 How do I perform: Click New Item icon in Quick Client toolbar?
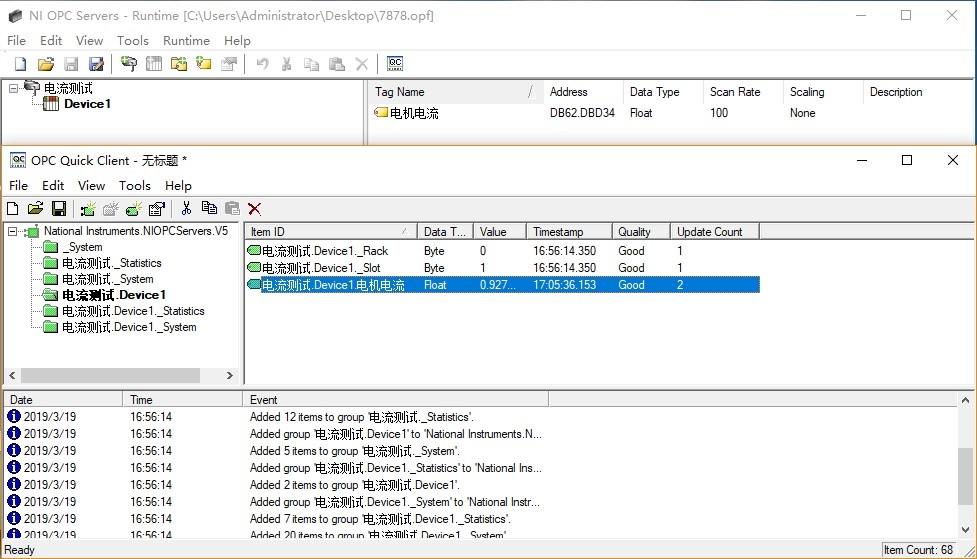point(133,209)
